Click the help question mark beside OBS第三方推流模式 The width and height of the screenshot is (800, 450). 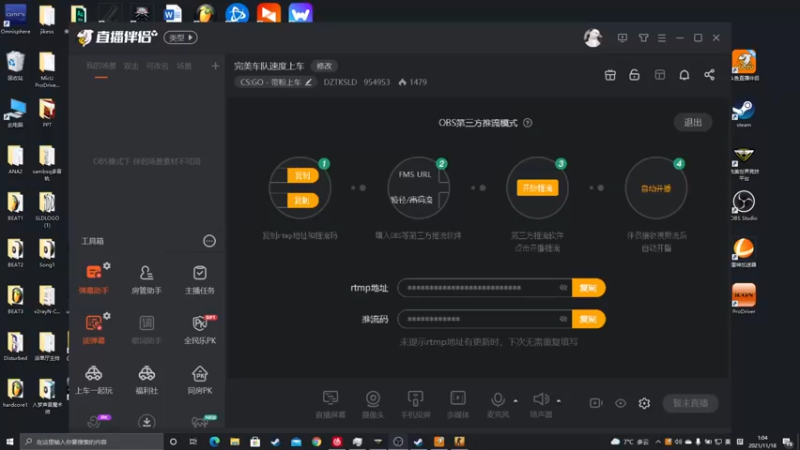coord(528,123)
